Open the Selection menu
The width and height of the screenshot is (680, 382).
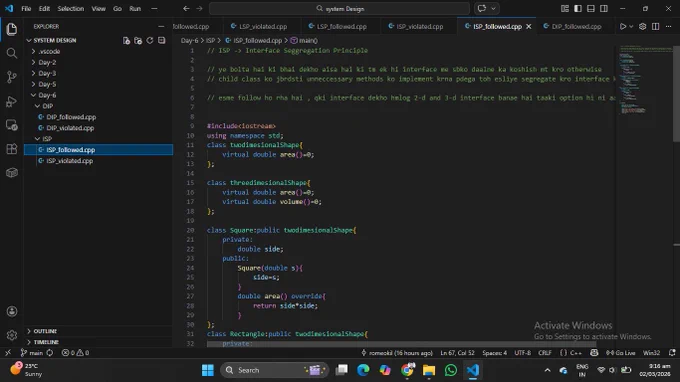pos(71,8)
